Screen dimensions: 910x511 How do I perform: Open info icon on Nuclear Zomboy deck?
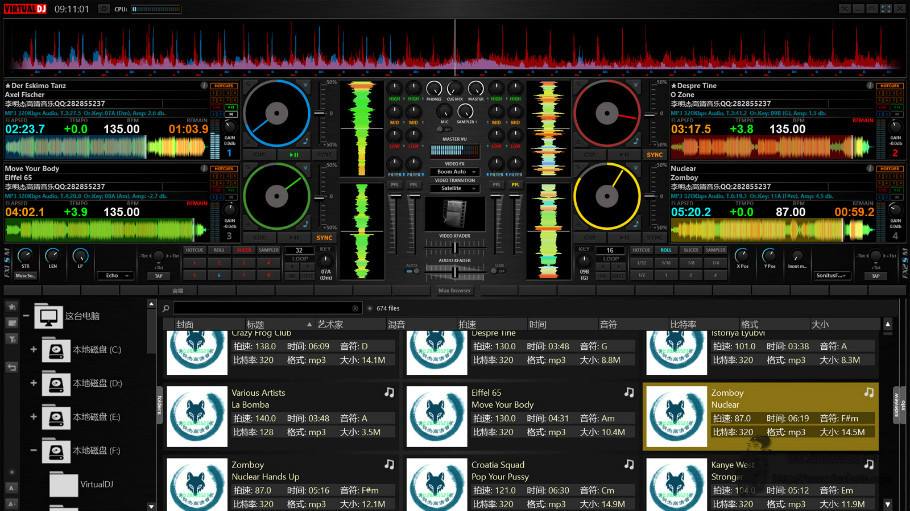pos(869,168)
